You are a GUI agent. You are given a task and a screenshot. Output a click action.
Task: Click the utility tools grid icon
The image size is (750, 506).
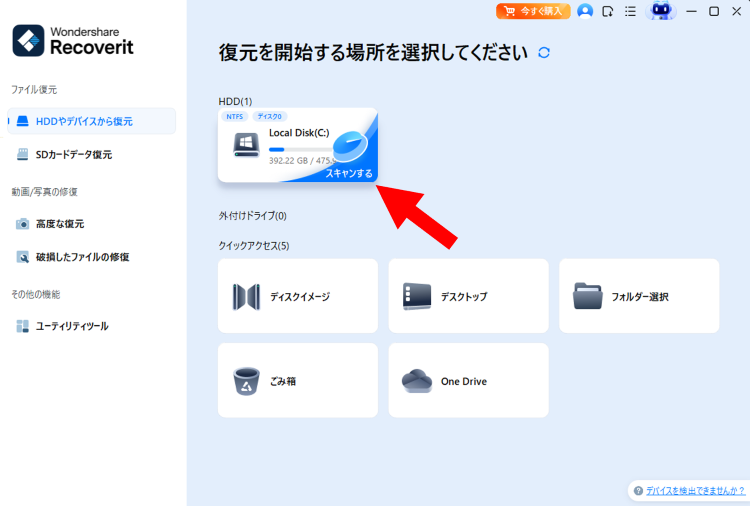[x=22, y=326]
